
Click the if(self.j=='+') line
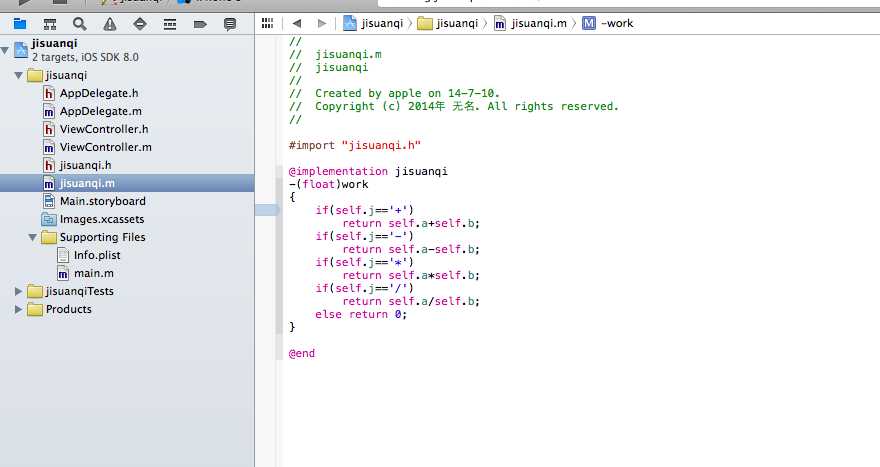click(x=364, y=210)
